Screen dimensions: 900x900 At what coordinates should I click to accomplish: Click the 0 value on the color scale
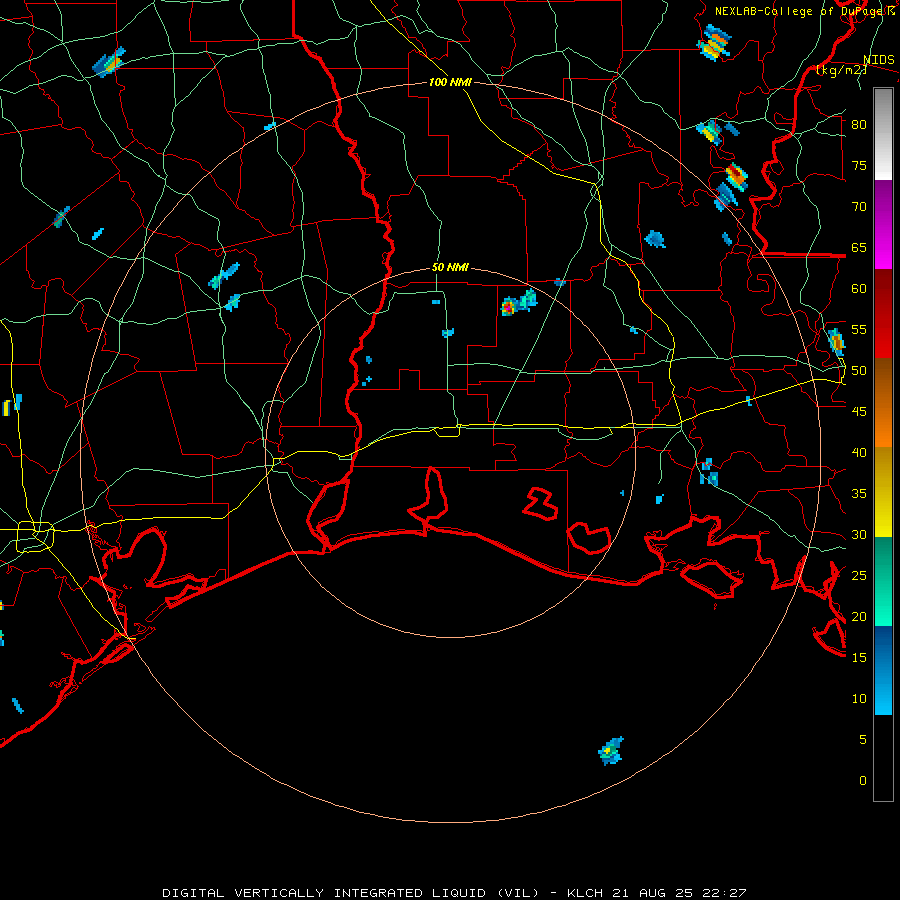pyautogui.click(x=863, y=781)
